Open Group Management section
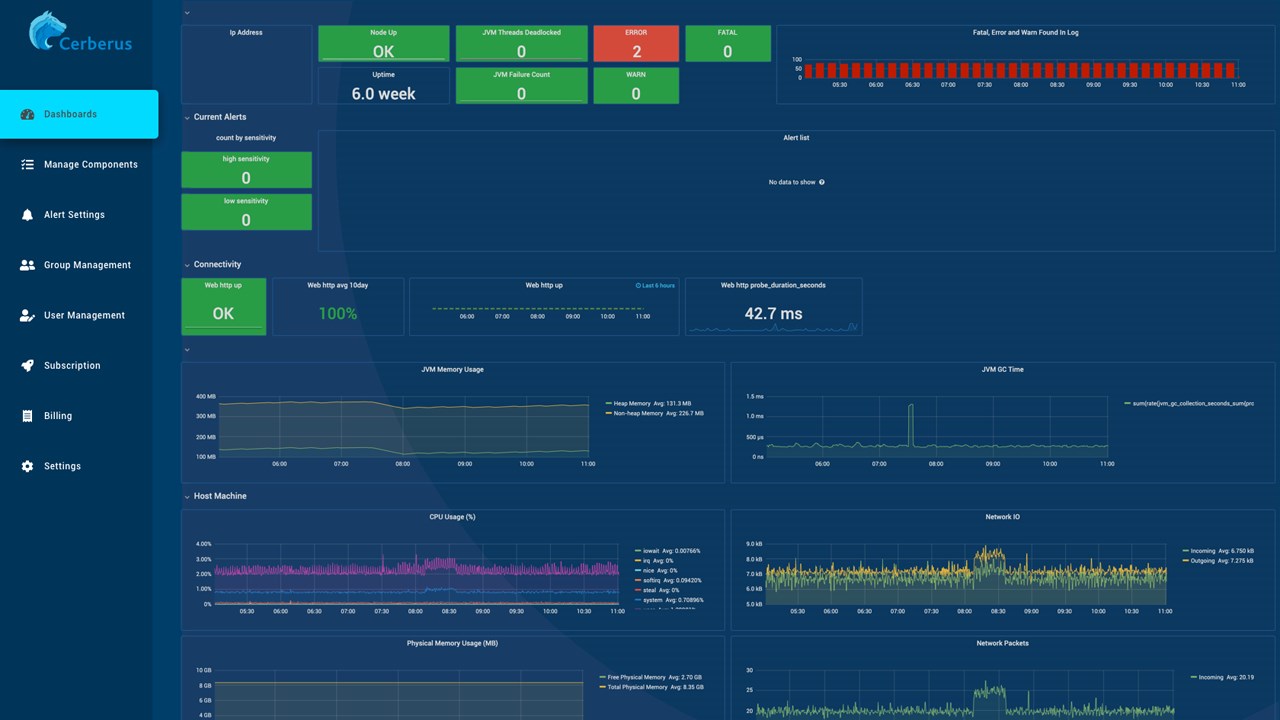Viewport: 1280px width, 720px height. (79, 265)
